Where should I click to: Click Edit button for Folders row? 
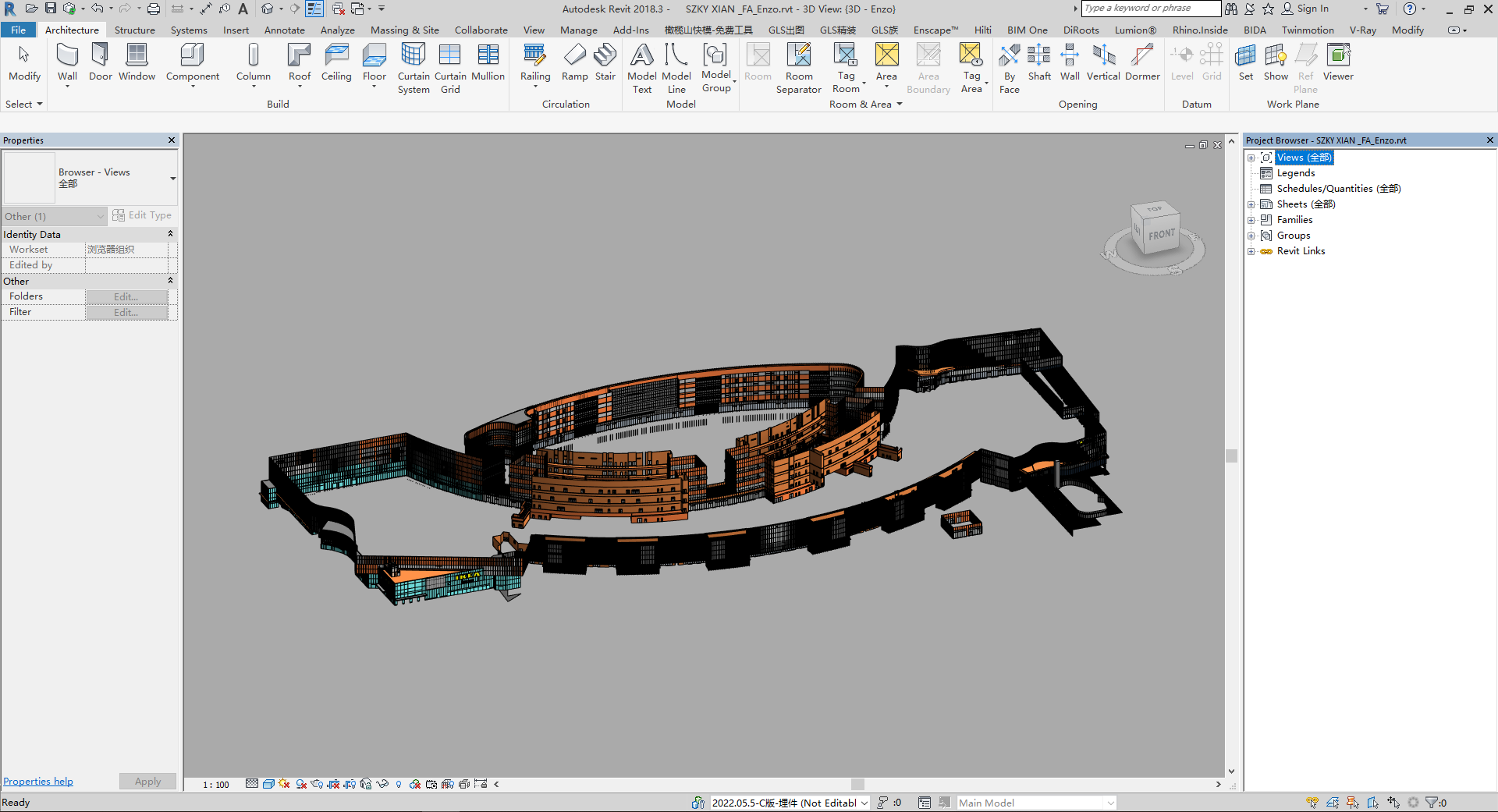pos(126,296)
